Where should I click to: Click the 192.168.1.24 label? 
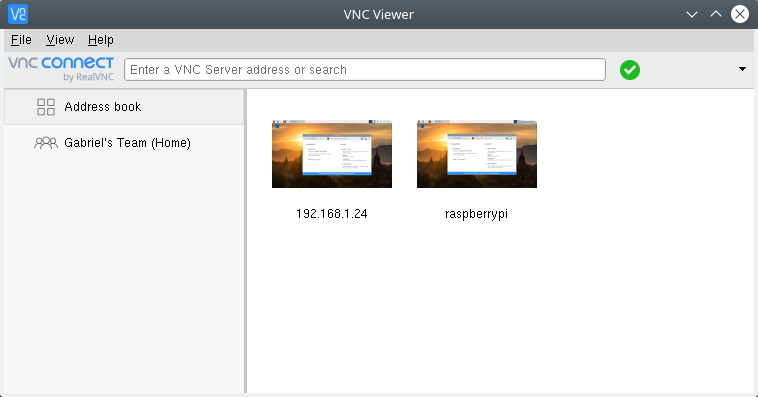[332, 214]
